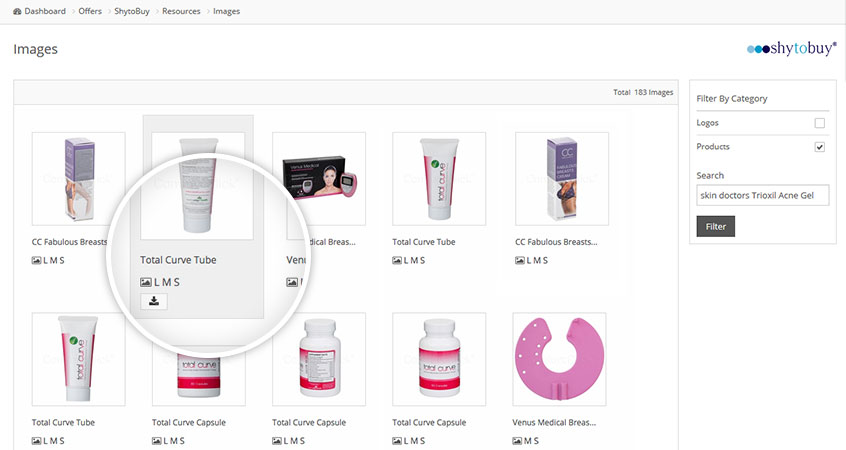The image size is (846, 450).
Task: Click 'CC Fabulous Breasts...' label under bra box
Action: (x=556, y=242)
